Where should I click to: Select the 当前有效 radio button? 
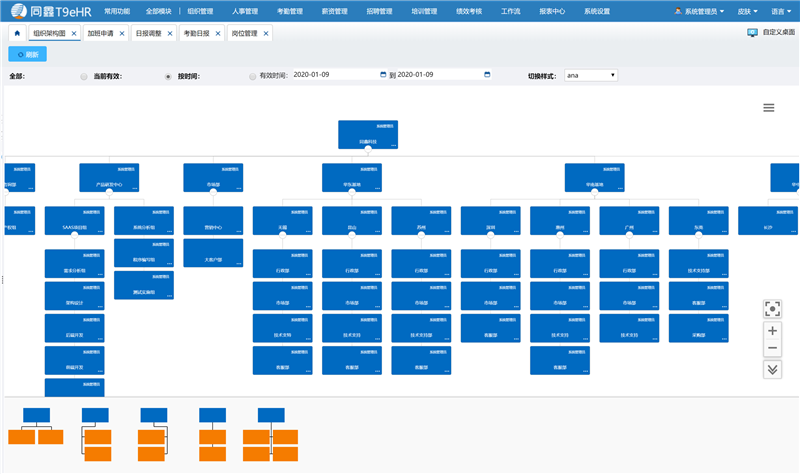coord(84,76)
